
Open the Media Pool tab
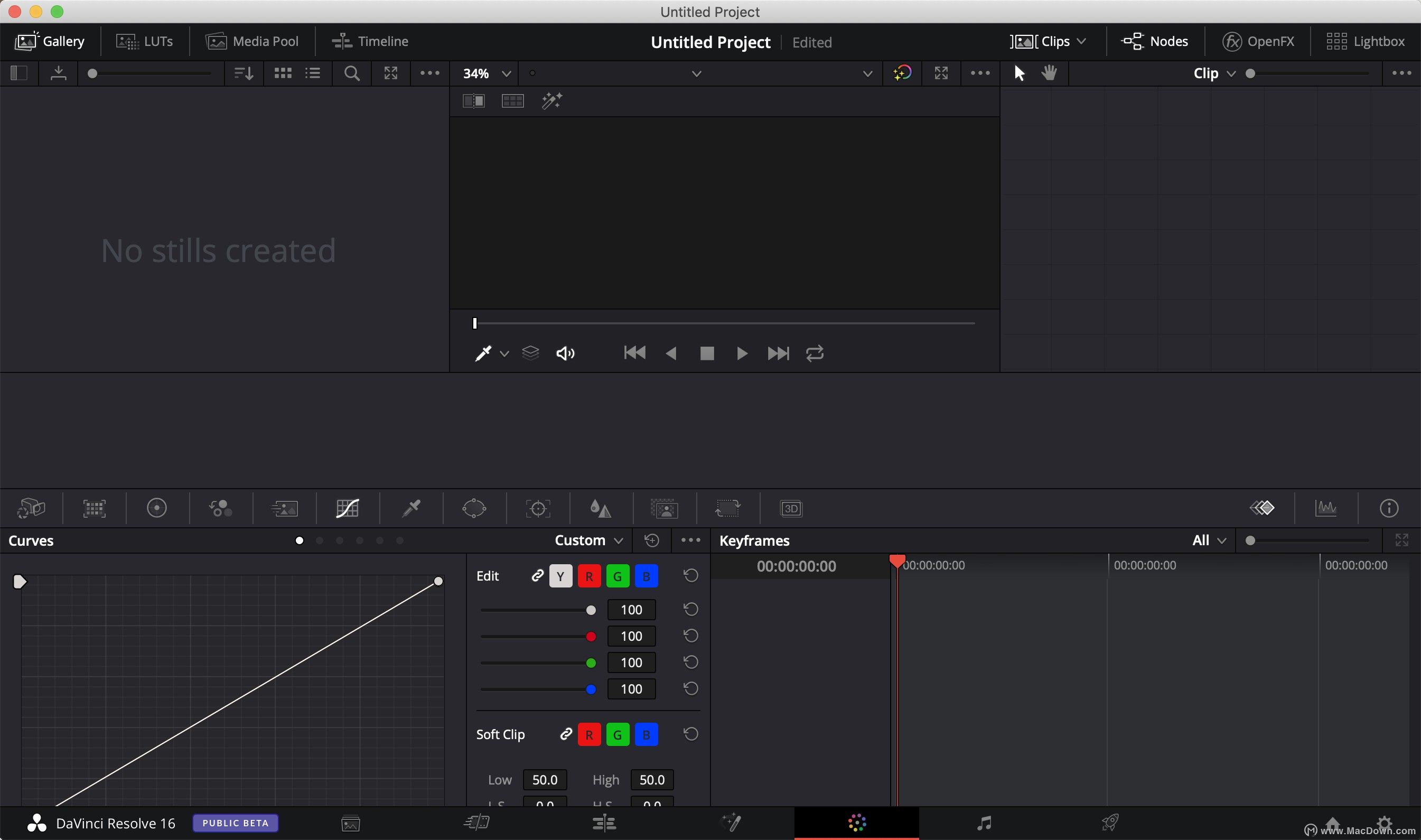point(252,41)
